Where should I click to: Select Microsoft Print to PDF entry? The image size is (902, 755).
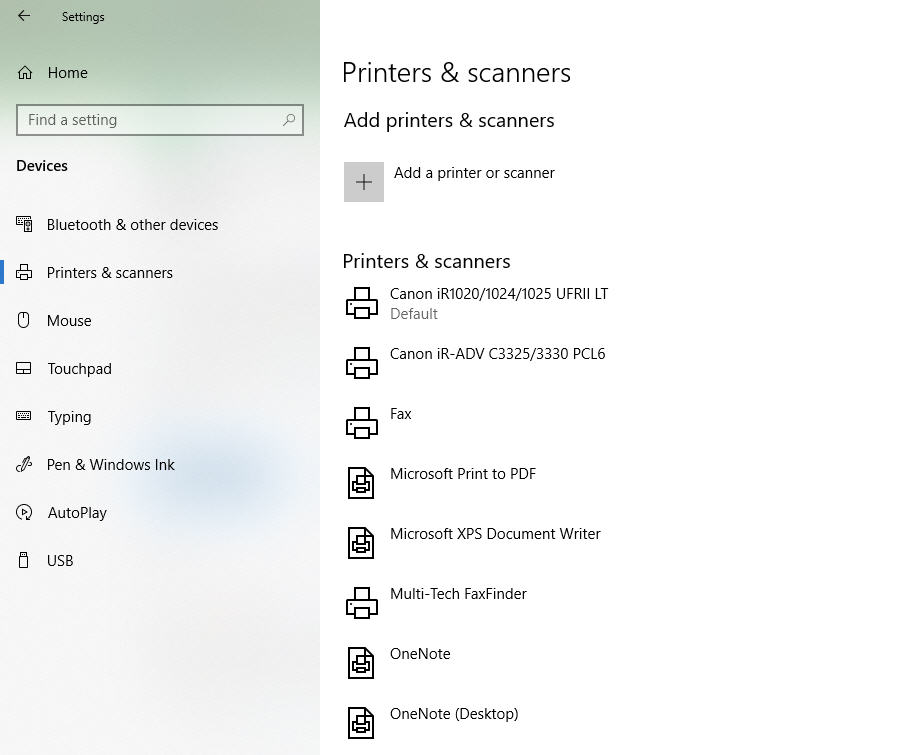(463, 474)
